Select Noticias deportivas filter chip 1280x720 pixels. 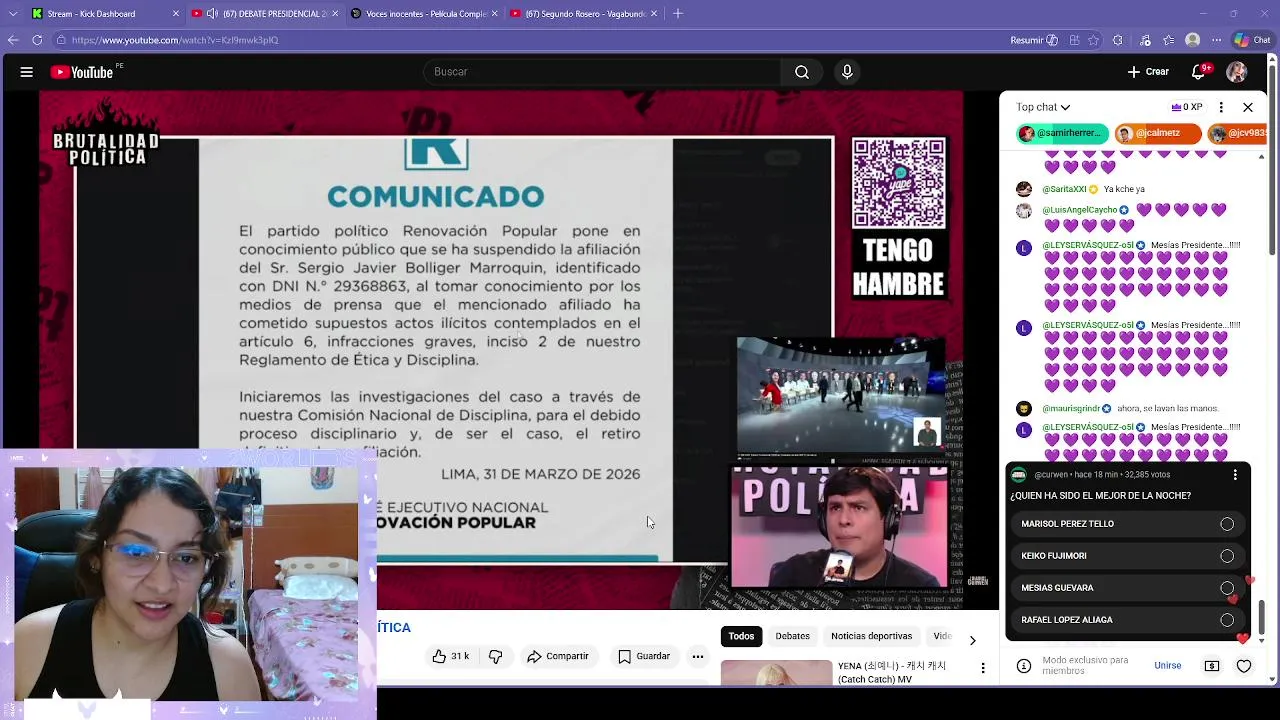872,636
